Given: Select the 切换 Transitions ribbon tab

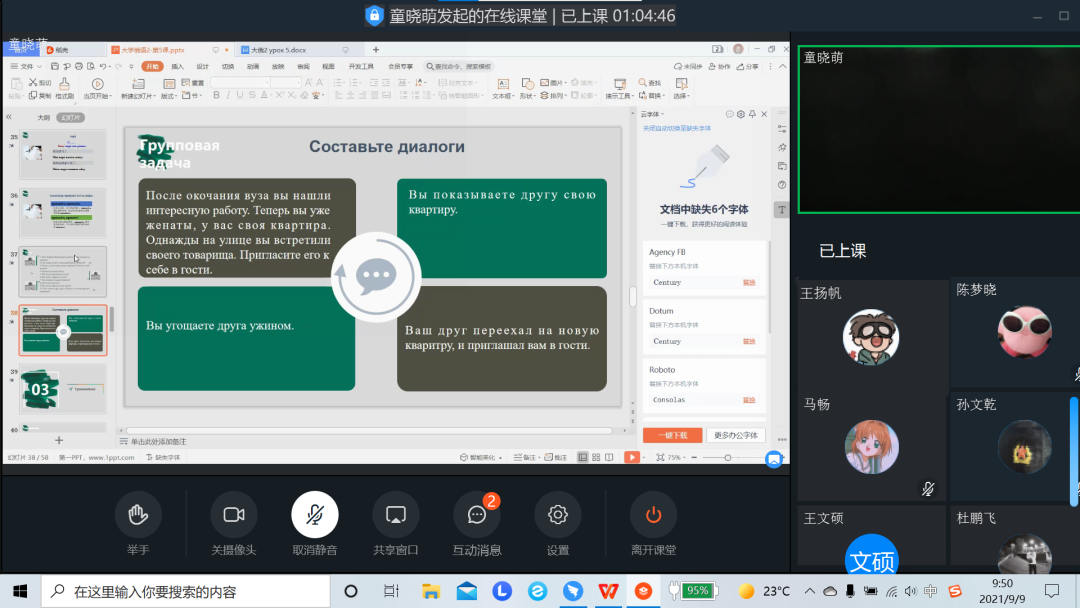Looking at the screenshot, I should [228, 67].
